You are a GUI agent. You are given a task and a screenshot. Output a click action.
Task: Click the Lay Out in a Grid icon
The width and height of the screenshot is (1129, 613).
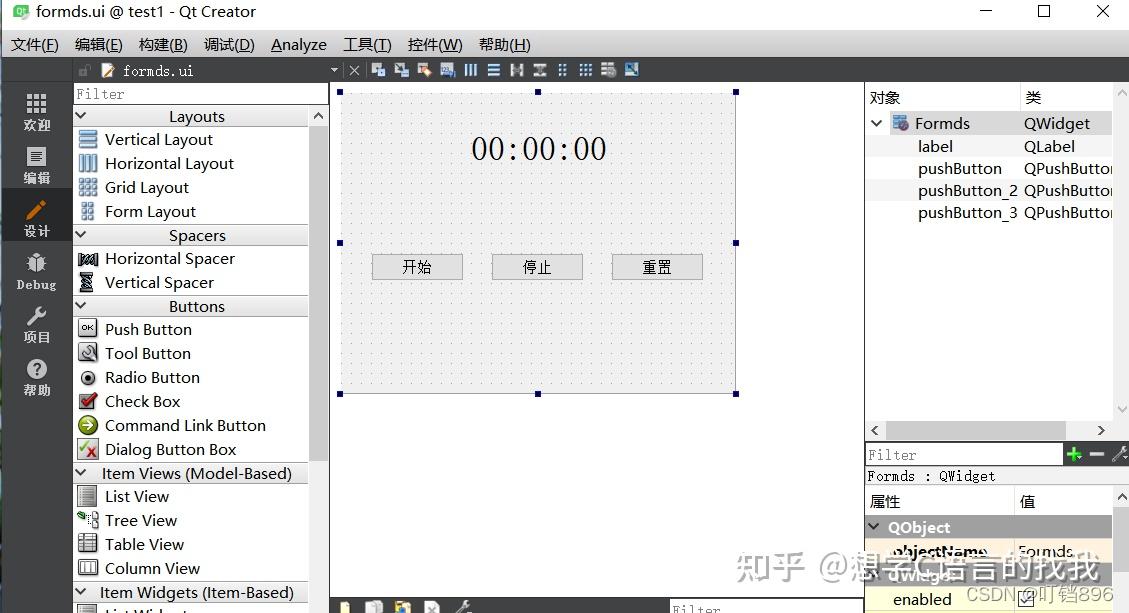click(585, 69)
